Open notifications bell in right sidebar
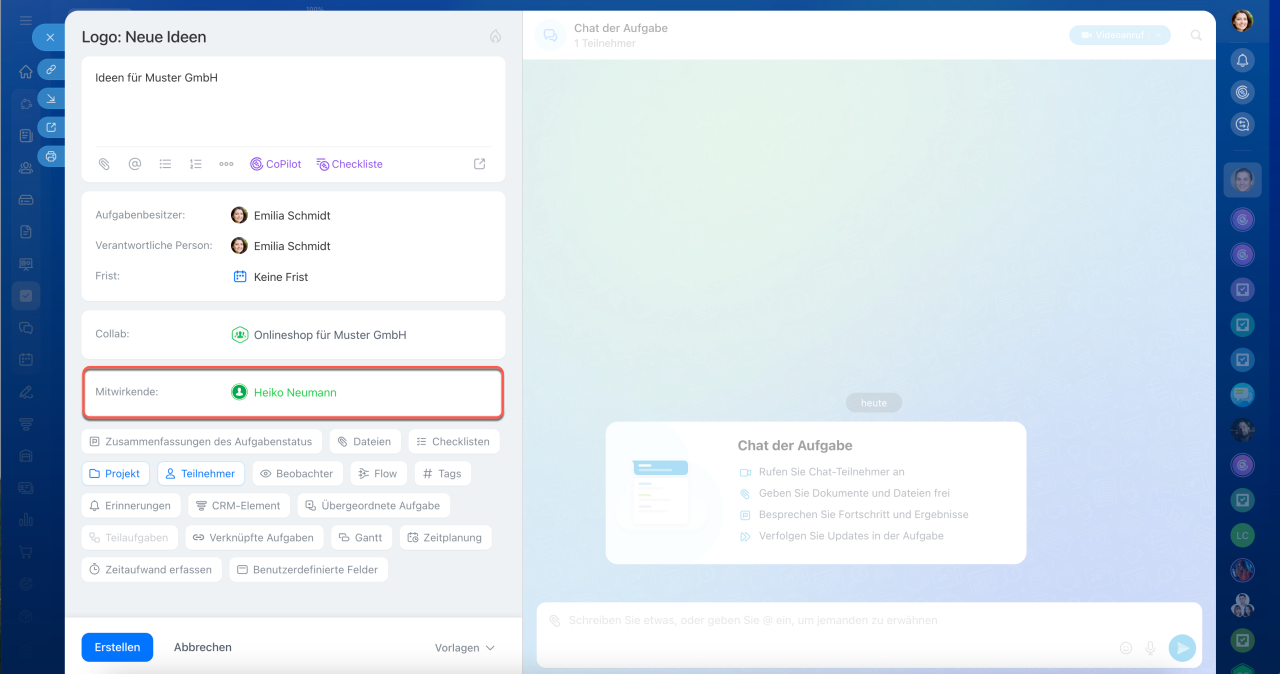The width and height of the screenshot is (1280, 674). click(1242, 60)
